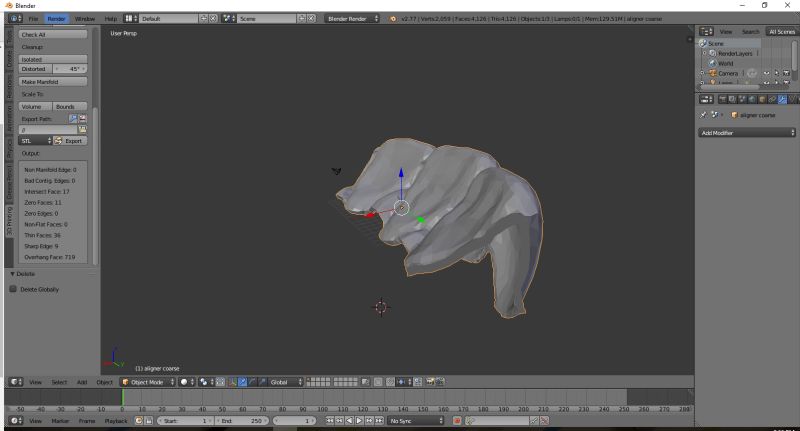Collapse the Delete panel triangle
This screenshot has height=431, width=800.
pos(12,274)
